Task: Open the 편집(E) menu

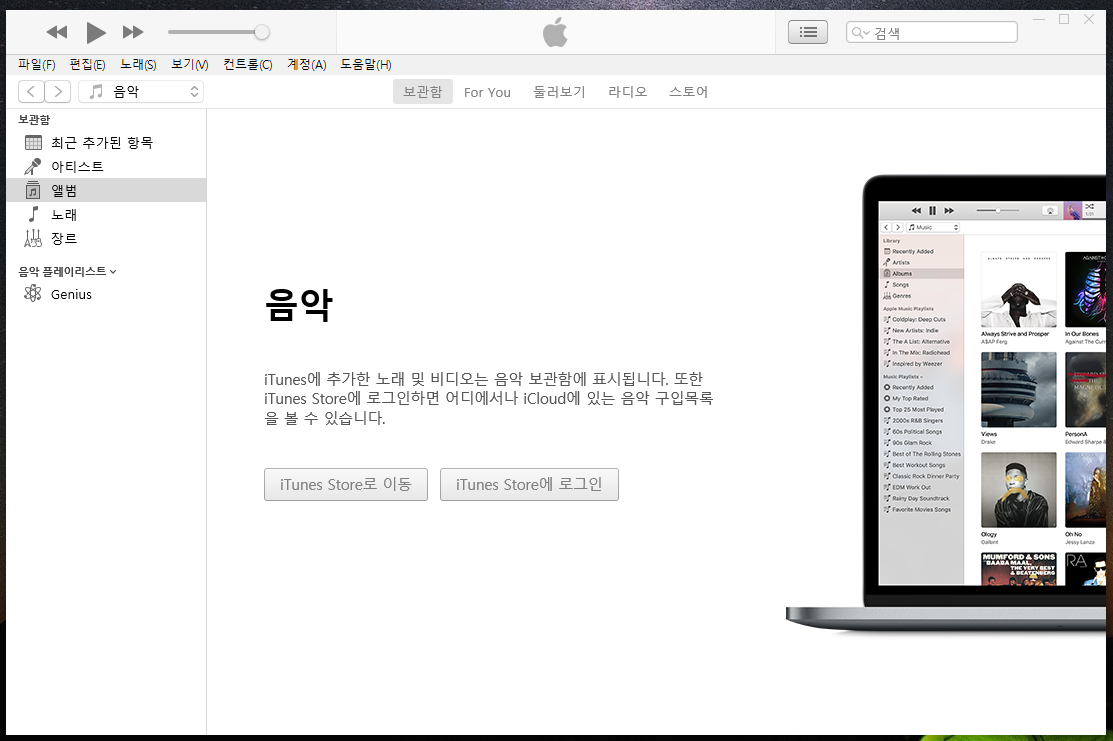Action: [87, 65]
